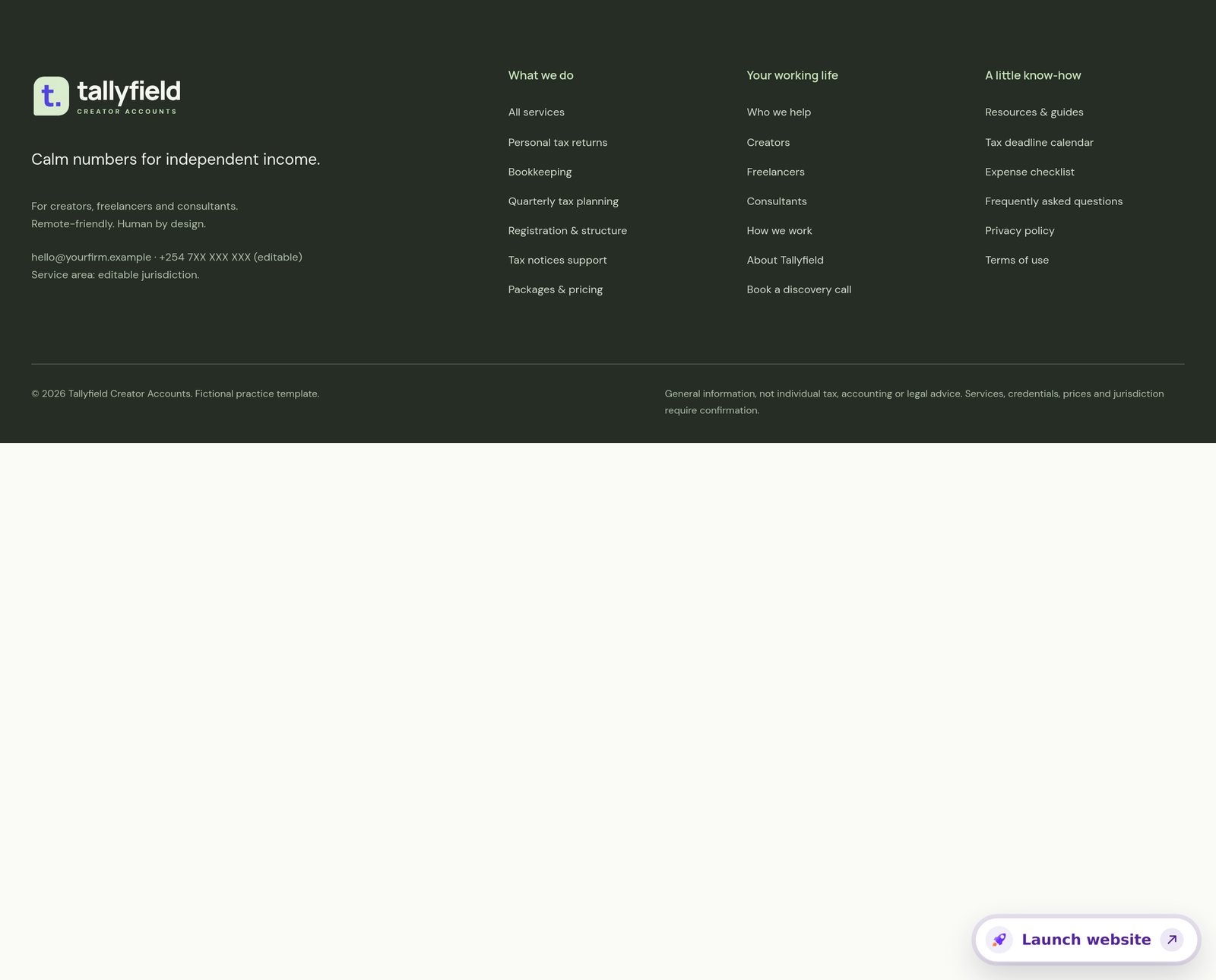Click the 'A little know-how' heading
1216x980 pixels.
click(x=1033, y=76)
